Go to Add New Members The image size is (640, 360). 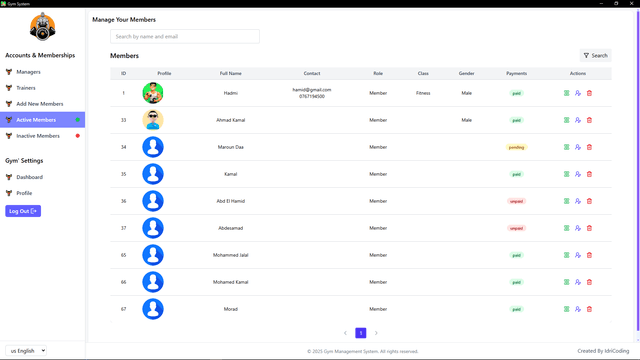pyautogui.click(x=42, y=104)
